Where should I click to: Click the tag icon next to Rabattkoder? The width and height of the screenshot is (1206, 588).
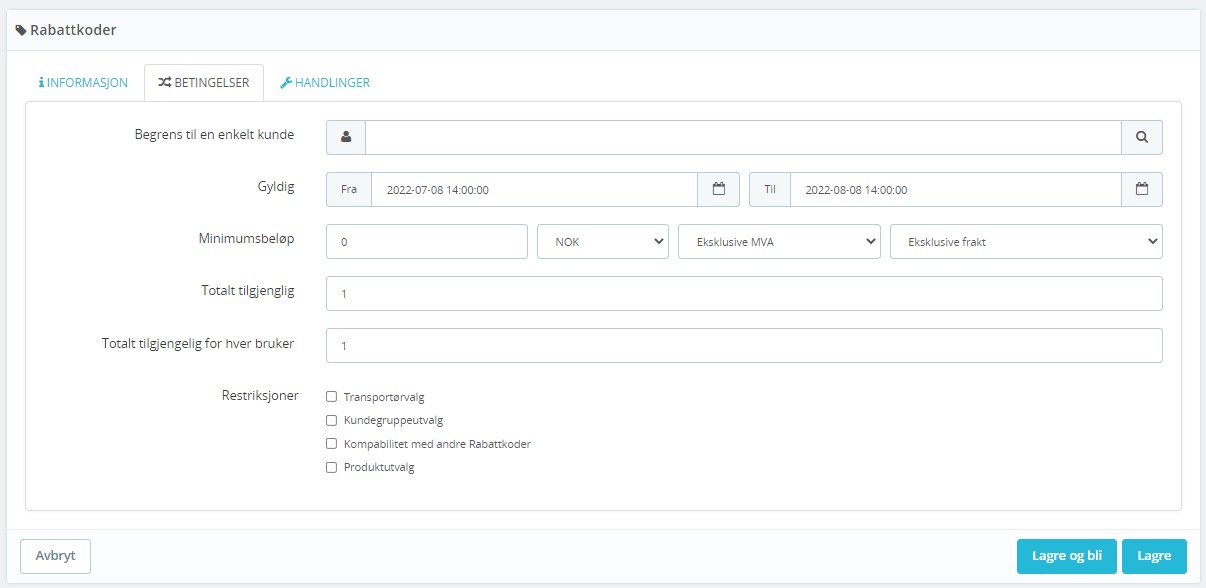(x=21, y=30)
